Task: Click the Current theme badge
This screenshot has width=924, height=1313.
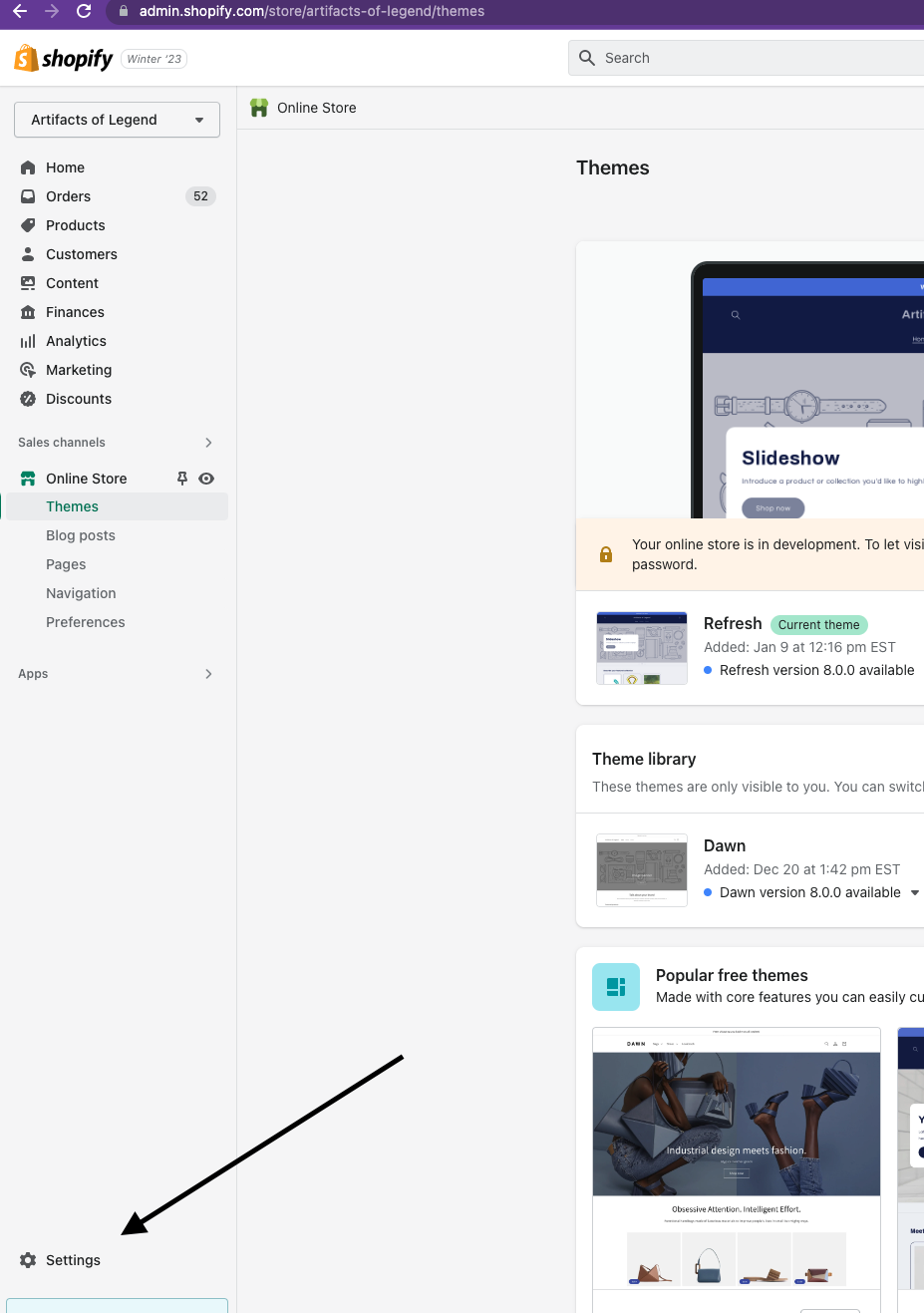Action: click(818, 625)
